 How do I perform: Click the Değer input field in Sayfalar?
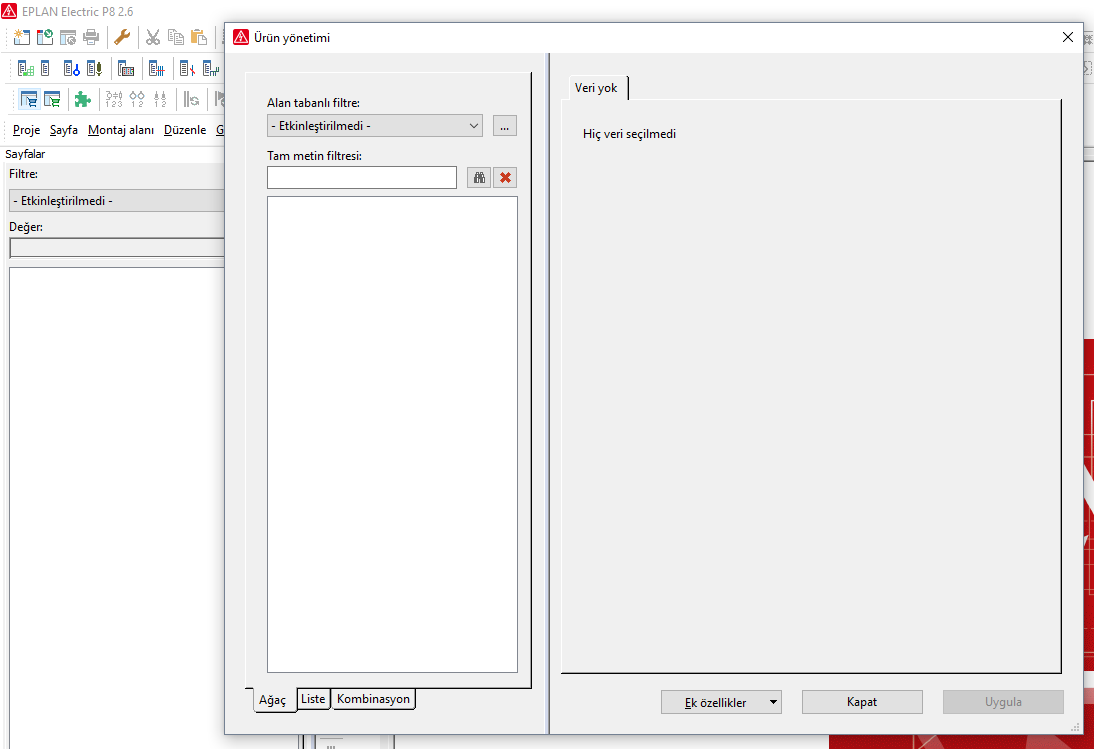point(117,248)
